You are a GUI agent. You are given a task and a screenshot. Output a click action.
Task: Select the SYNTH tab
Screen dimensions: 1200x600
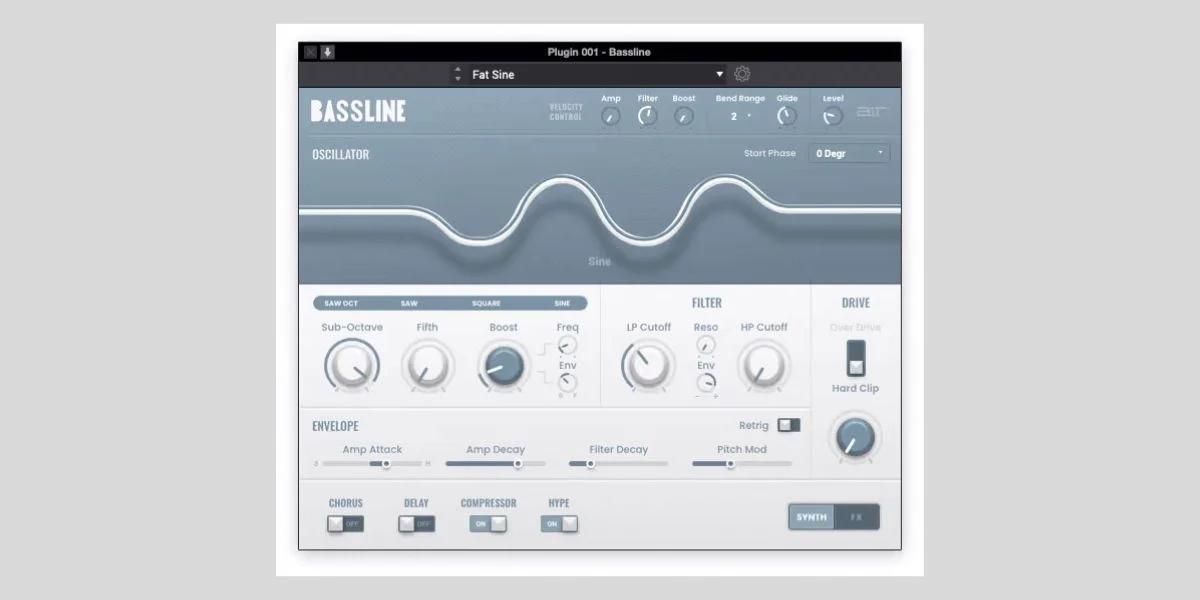point(811,517)
